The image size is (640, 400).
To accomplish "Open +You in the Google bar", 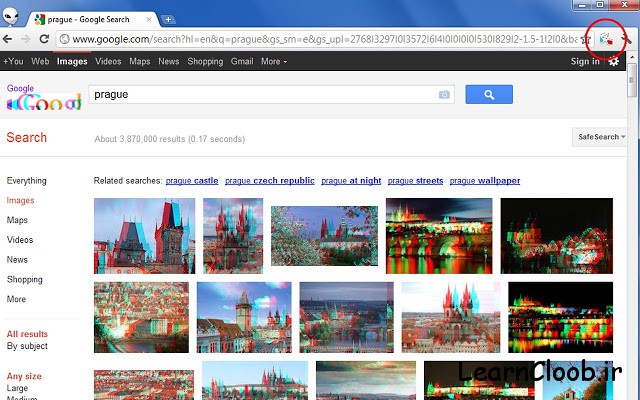I will click(x=13, y=61).
